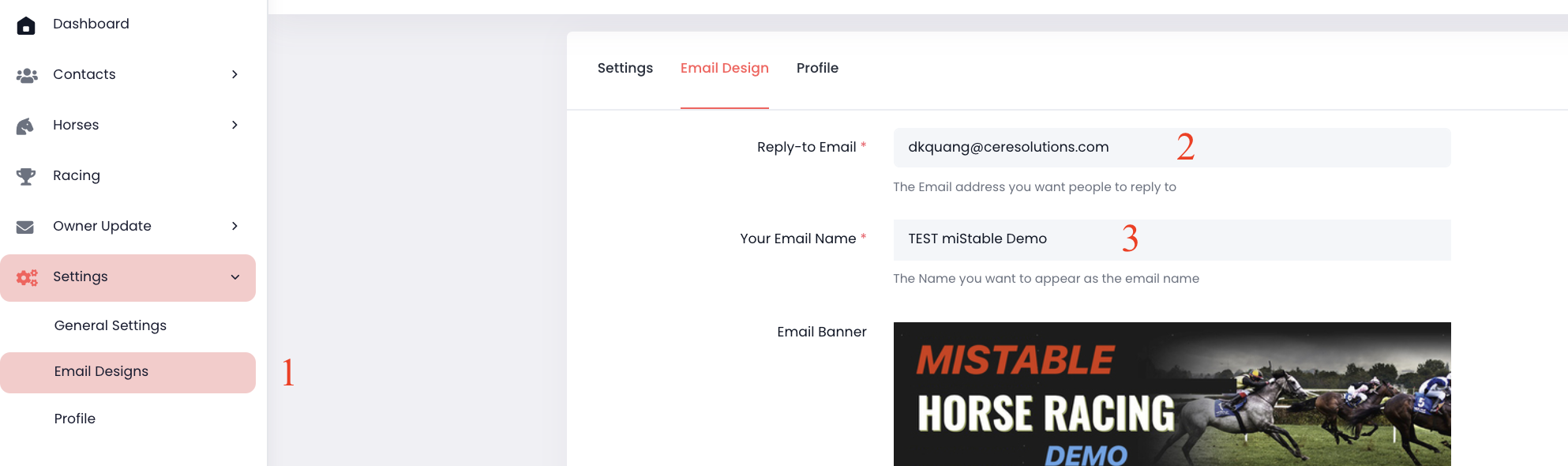
Task: Expand the Owner Update submenu chevron
Action: click(x=234, y=226)
